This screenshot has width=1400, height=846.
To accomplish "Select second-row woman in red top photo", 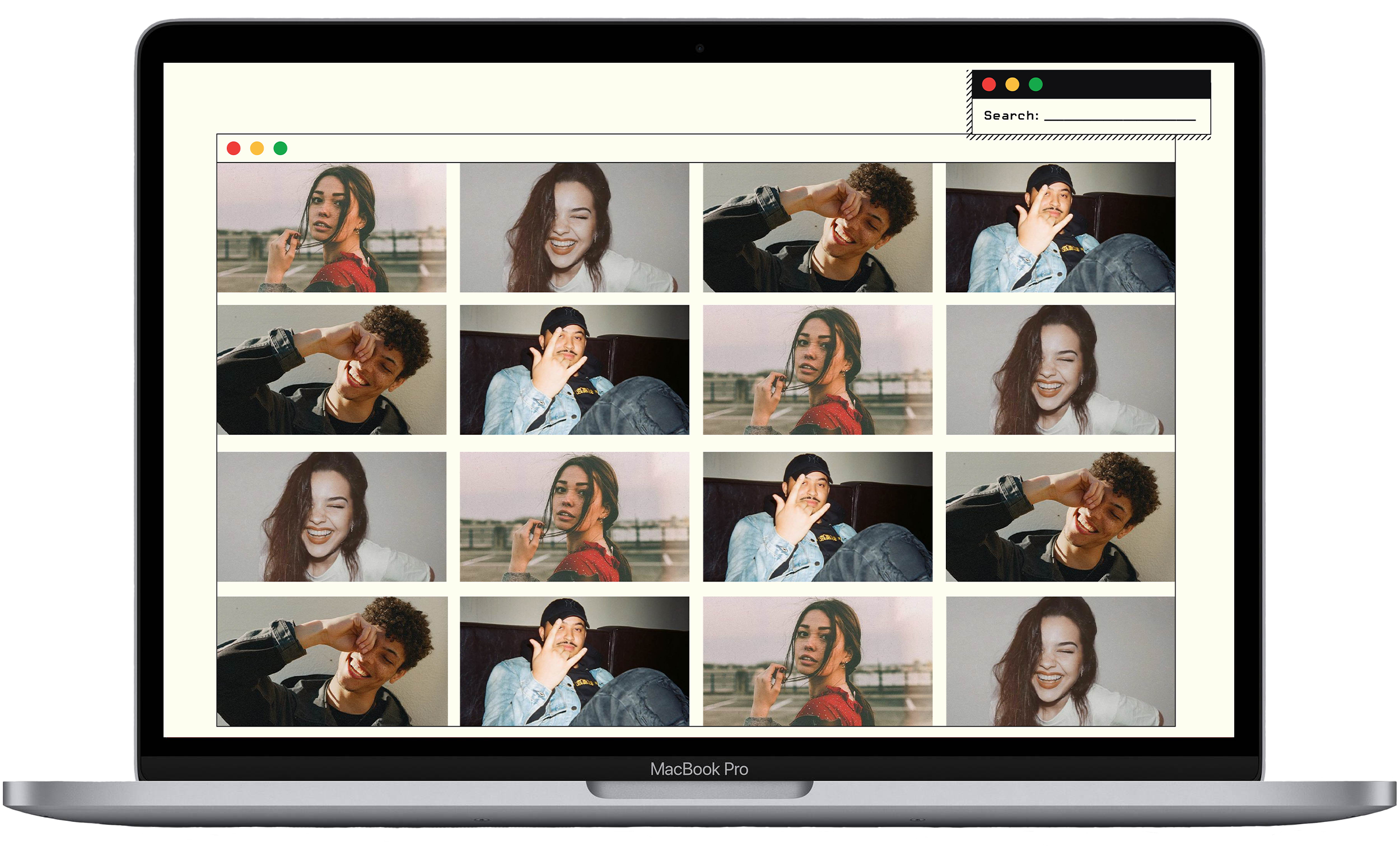I will (x=817, y=370).
